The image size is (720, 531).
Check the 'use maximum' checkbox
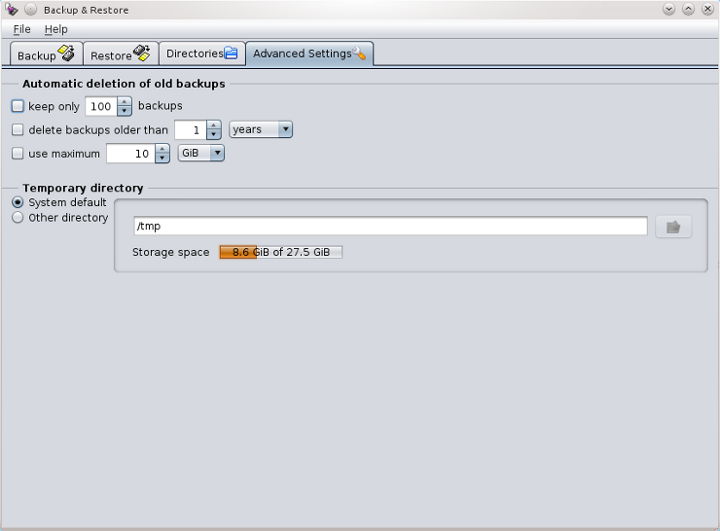[17, 154]
